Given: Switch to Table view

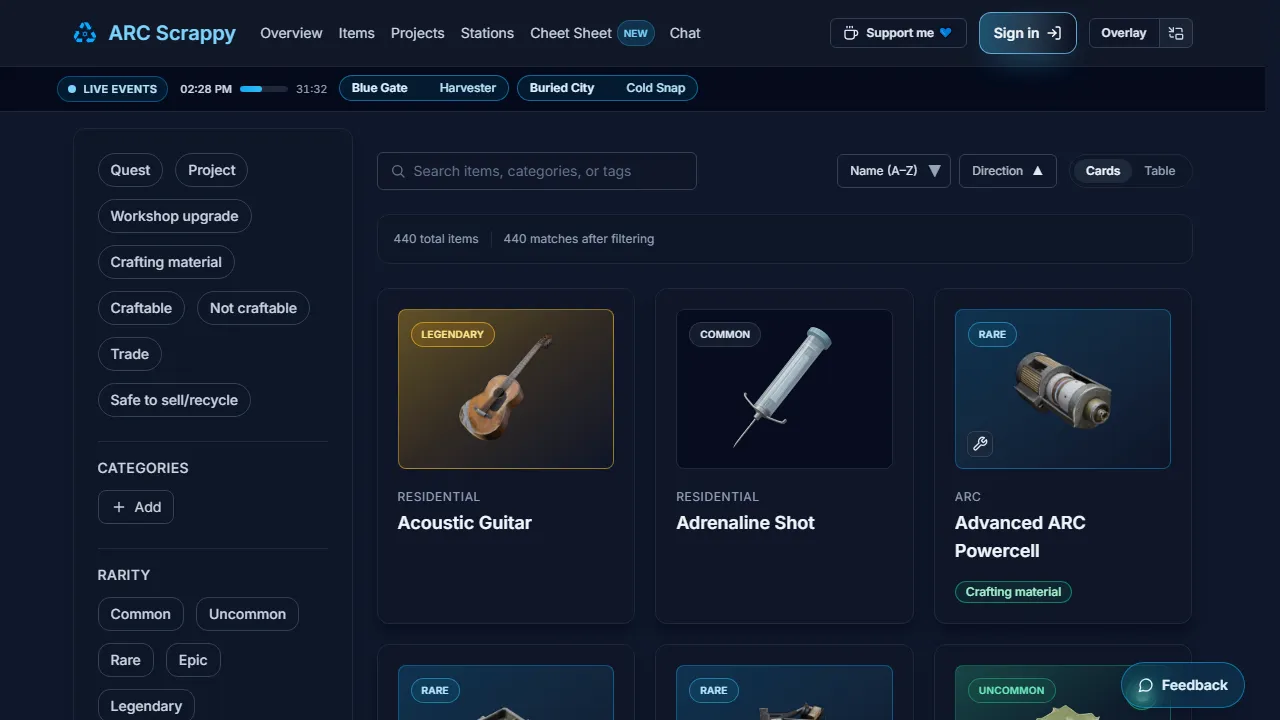Looking at the screenshot, I should tap(1159, 171).
